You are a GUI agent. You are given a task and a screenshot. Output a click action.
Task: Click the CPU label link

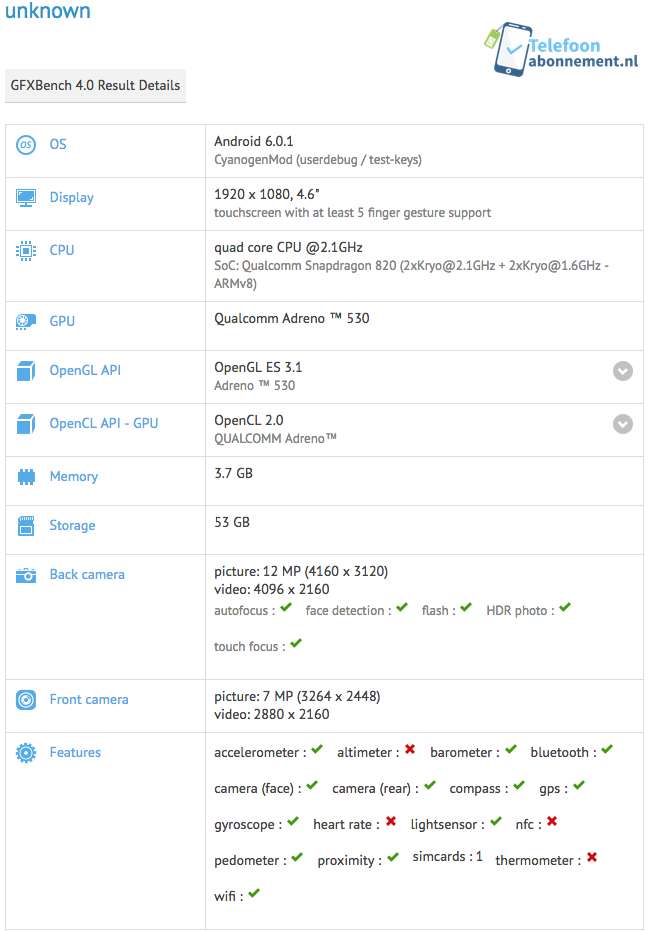click(62, 251)
